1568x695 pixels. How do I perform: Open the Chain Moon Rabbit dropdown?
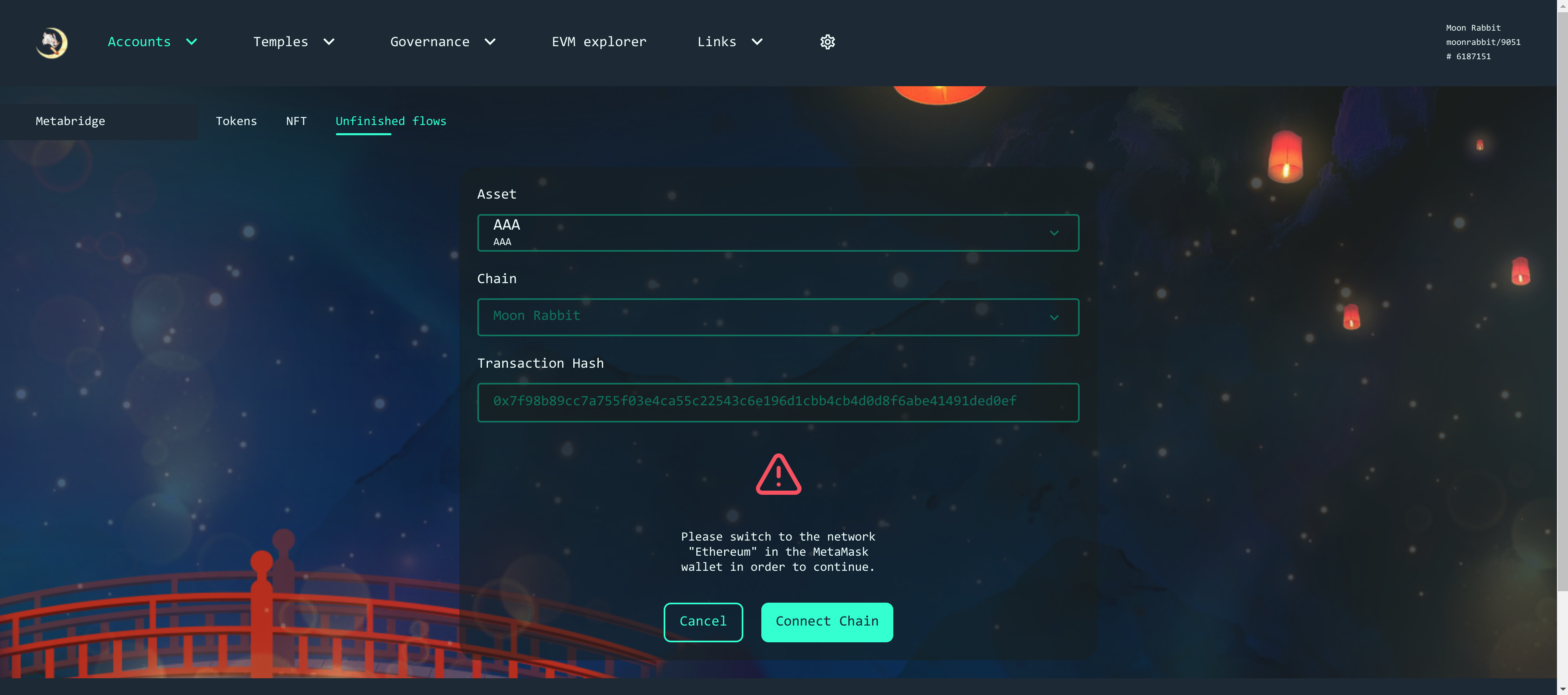click(x=778, y=317)
